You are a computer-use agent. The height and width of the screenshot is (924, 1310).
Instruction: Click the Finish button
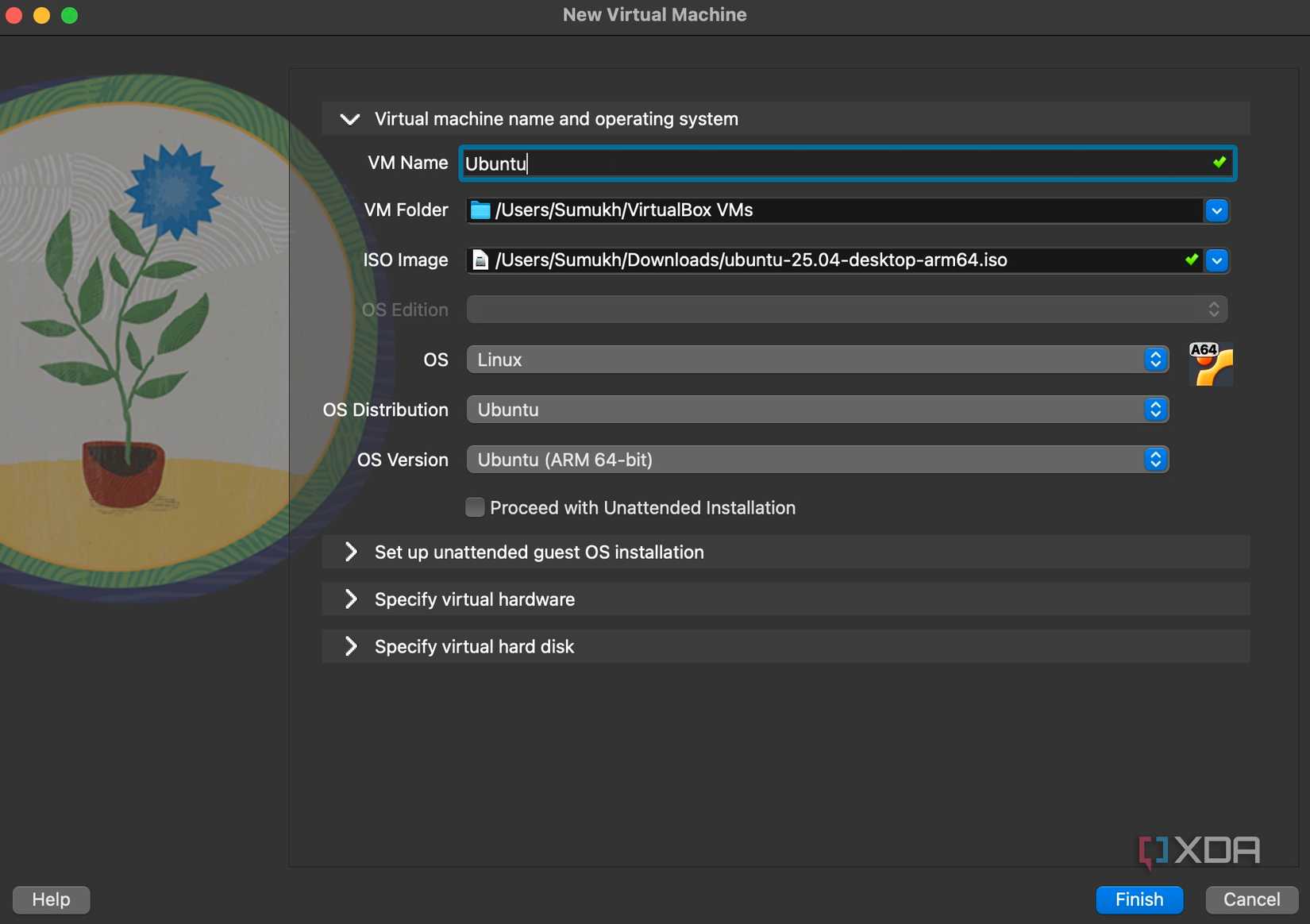point(1139,899)
